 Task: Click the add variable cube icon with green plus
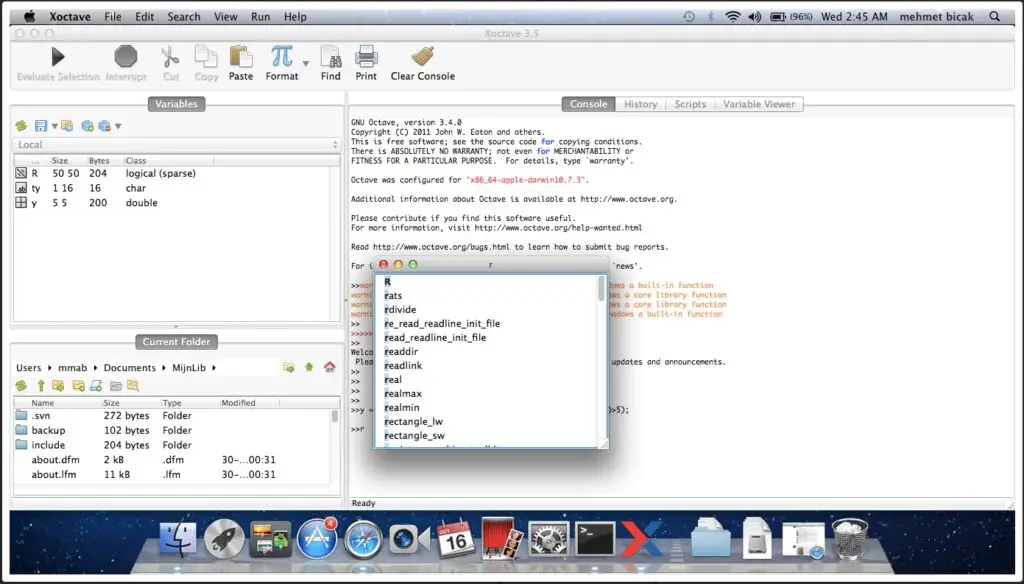[87, 126]
